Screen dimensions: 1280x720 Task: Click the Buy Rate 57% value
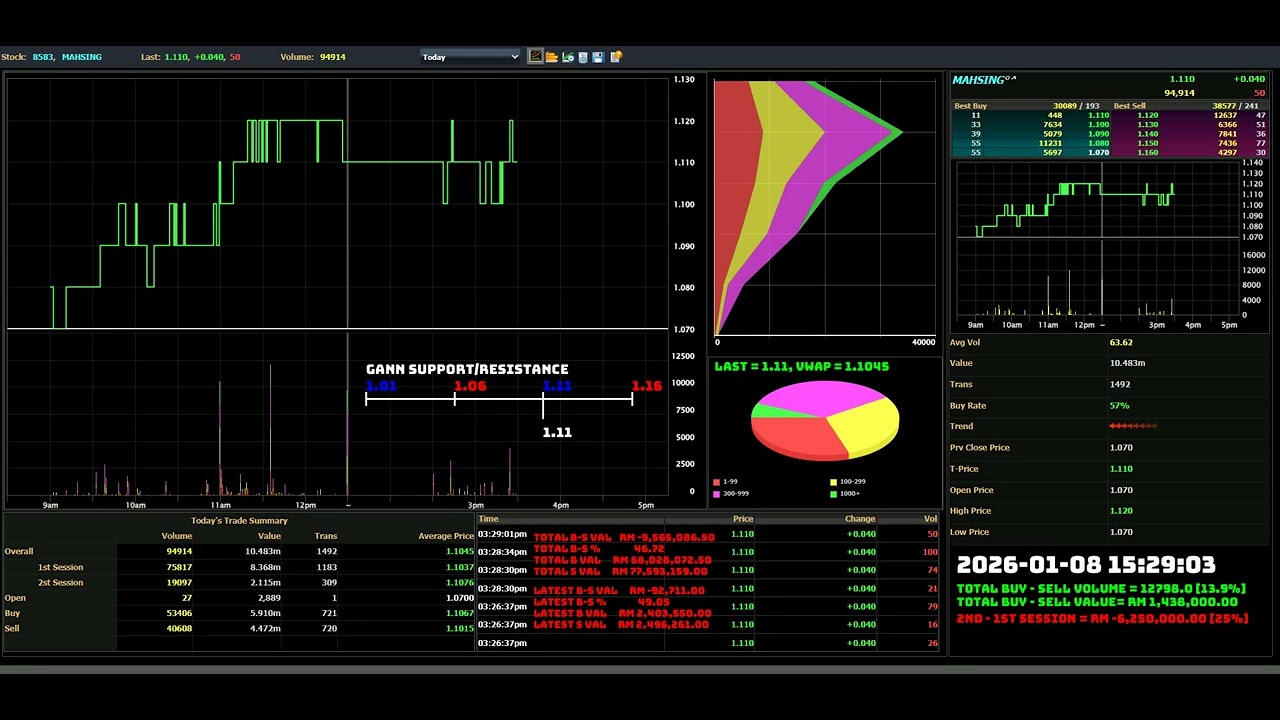coord(1119,406)
